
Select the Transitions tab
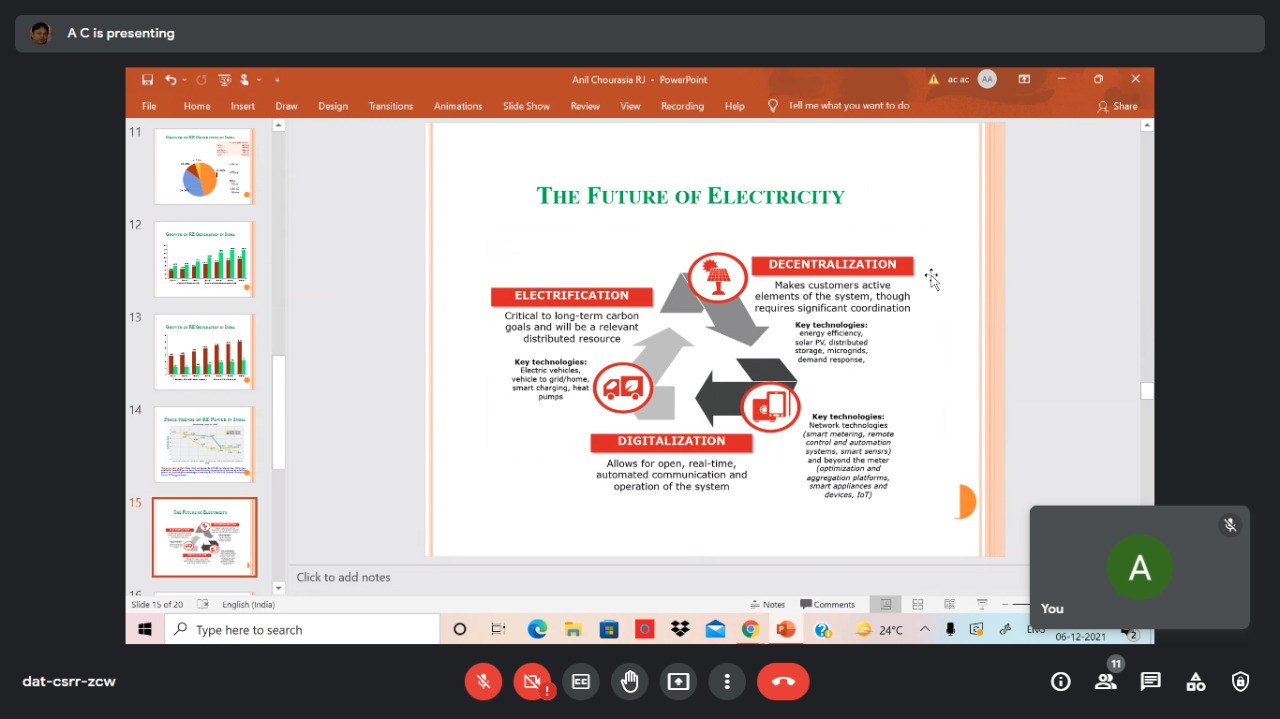point(390,106)
